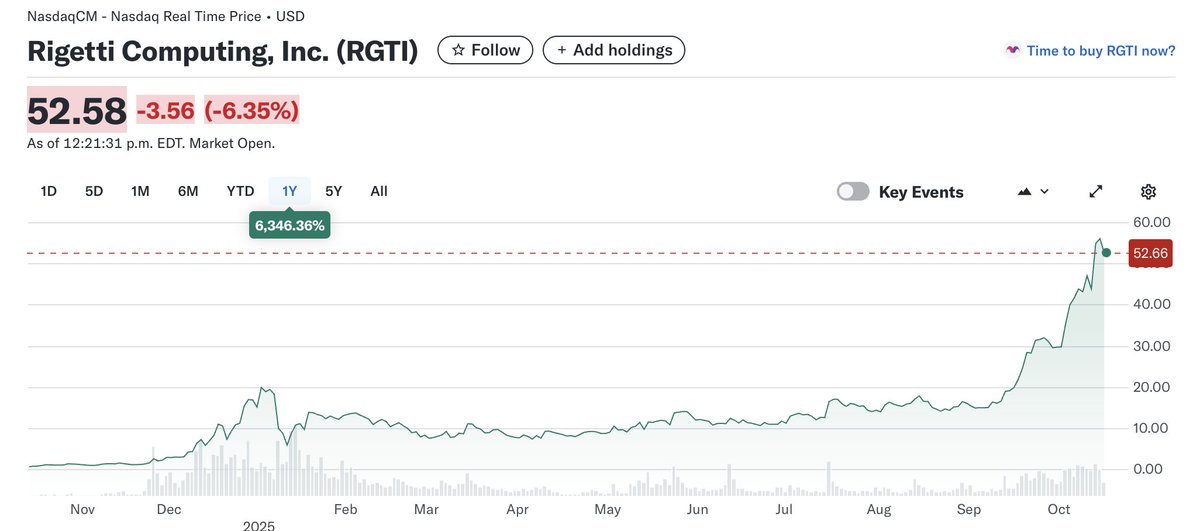Click the Nov month label
The height and width of the screenshot is (531, 1200).
coord(83,510)
